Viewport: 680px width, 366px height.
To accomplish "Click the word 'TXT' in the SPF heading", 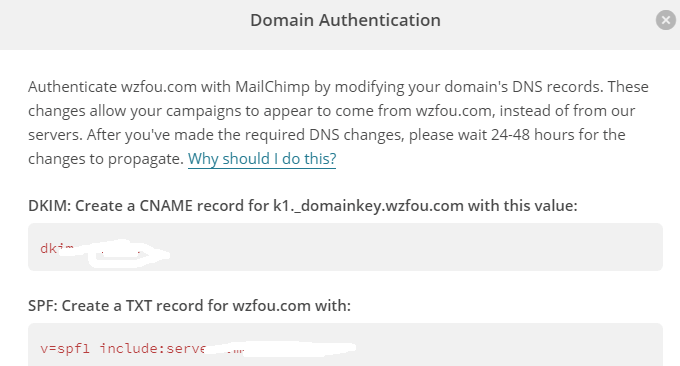I will (139, 306).
